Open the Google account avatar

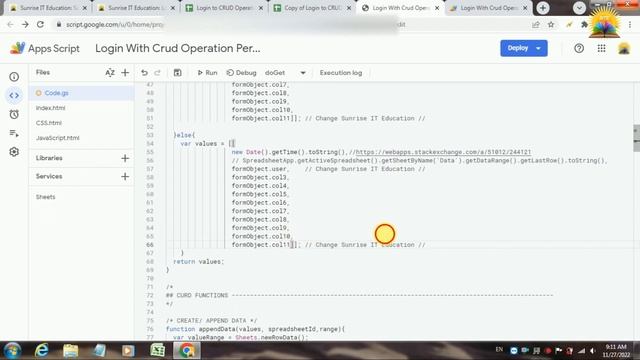coord(624,48)
